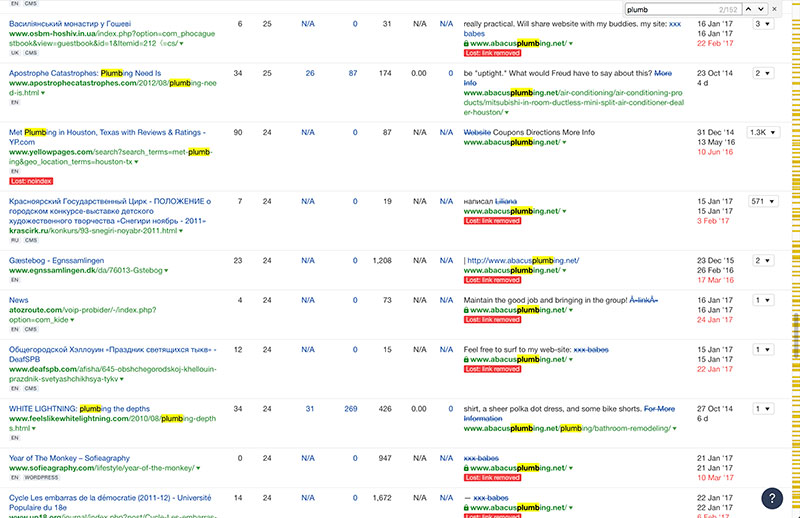Click the red date '22 Feb '17'
800x518 pixels.
coord(715,43)
